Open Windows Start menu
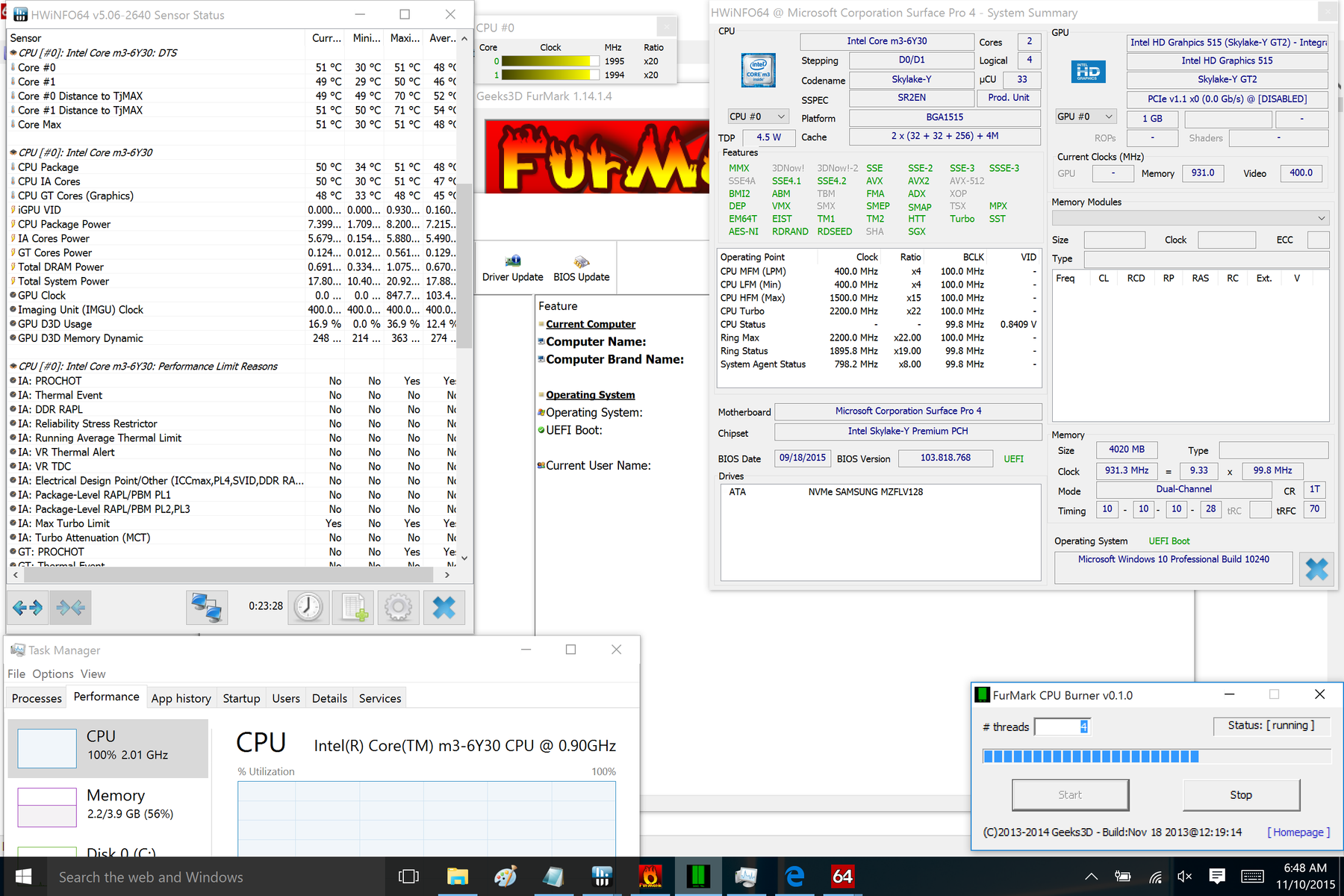The height and width of the screenshot is (896, 1344). click(x=23, y=877)
